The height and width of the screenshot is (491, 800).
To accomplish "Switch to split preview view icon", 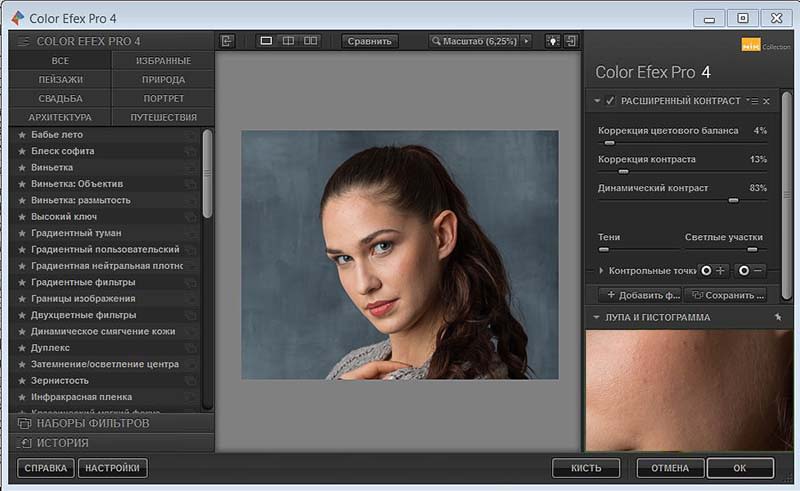I will coord(288,41).
